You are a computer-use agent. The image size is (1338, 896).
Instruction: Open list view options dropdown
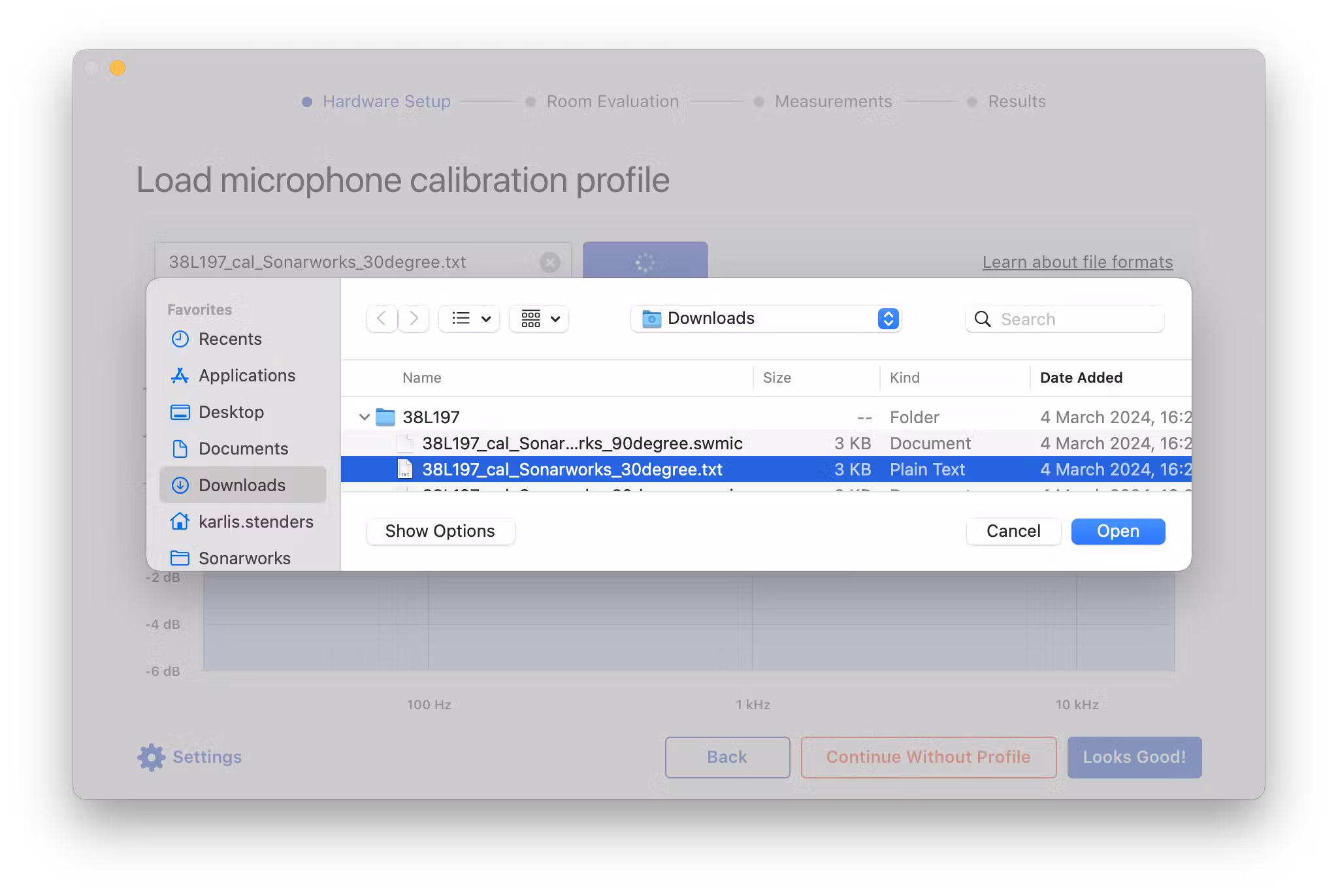point(470,319)
